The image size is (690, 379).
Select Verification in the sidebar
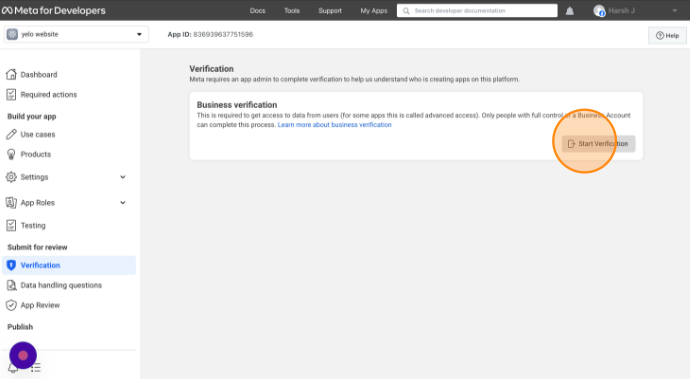tap(69, 265)
